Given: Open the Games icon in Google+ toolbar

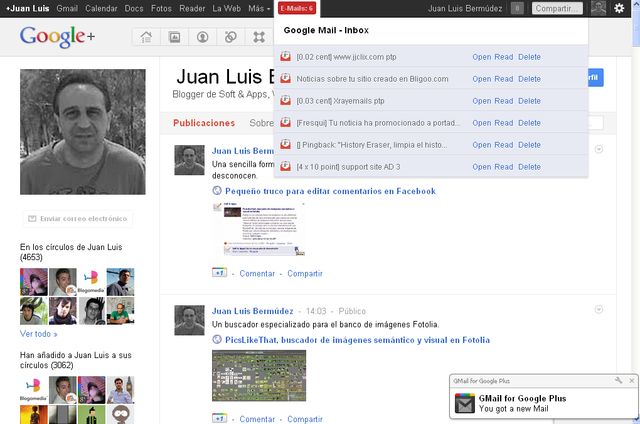Looking at the screenshot, I should [x=259, y=37].
